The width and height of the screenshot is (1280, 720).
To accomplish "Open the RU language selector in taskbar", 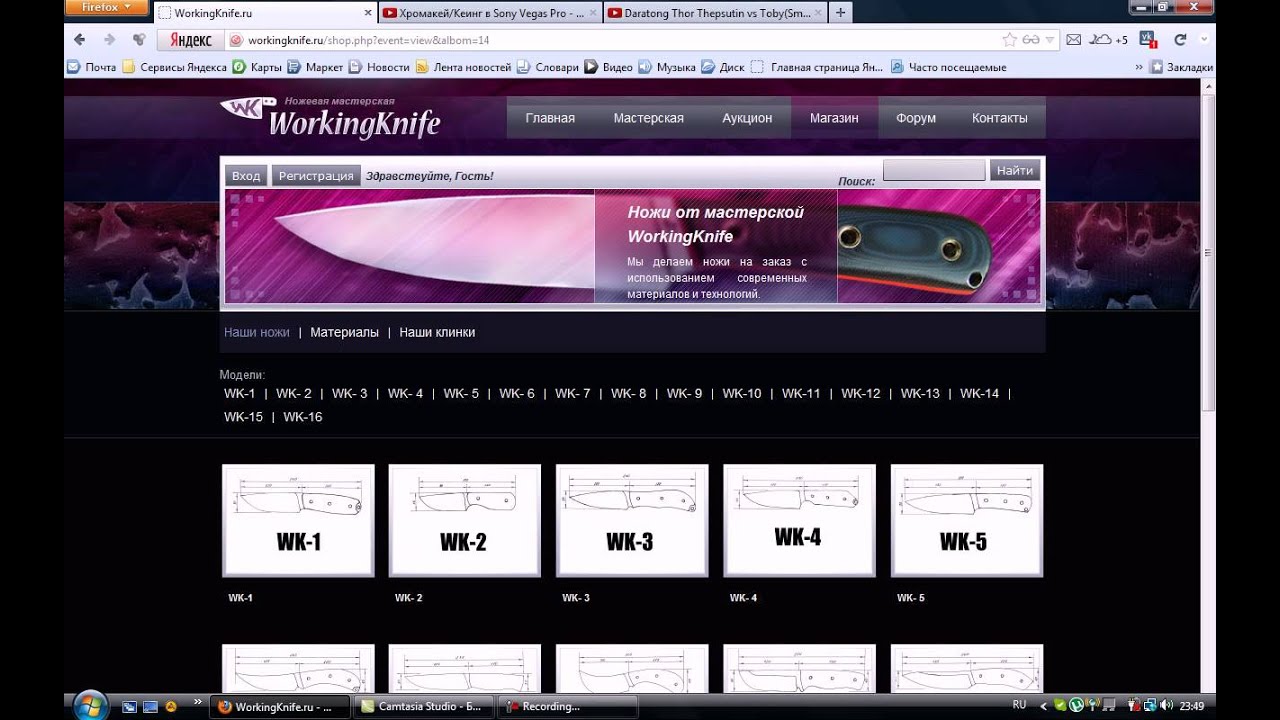I will (x=1019, y=705).
